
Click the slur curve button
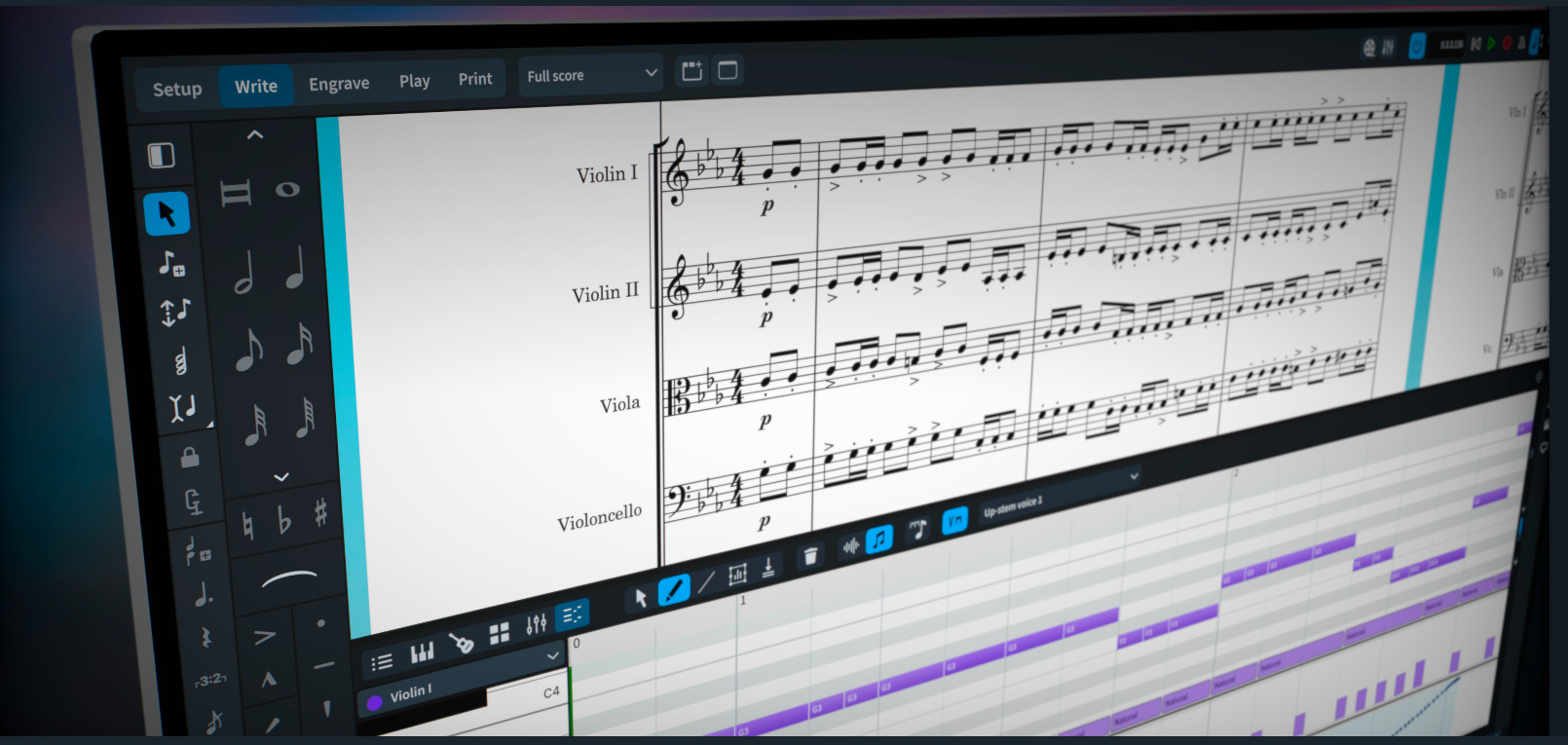click(x=289, y=579)
